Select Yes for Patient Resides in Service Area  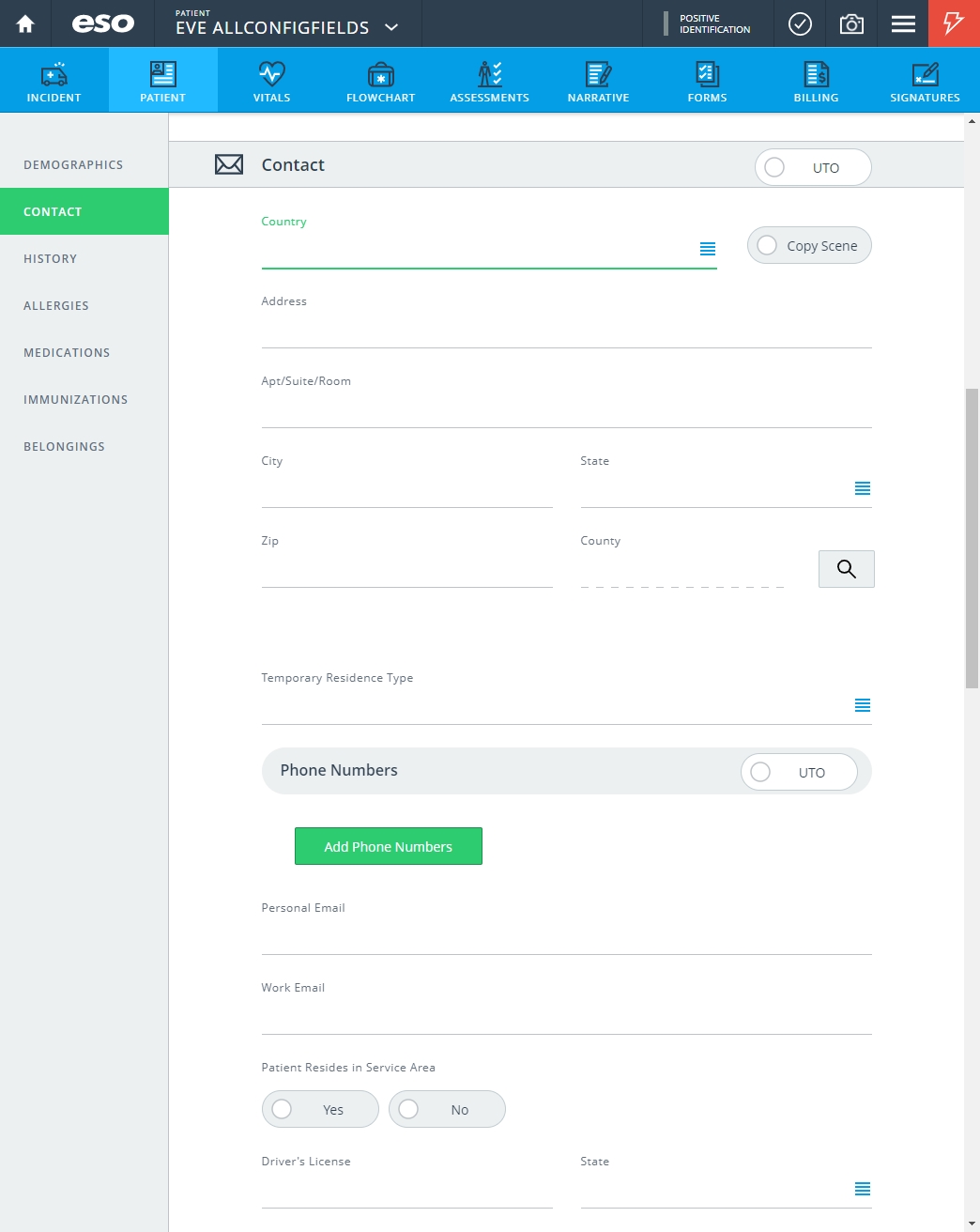pos(320,1109)
